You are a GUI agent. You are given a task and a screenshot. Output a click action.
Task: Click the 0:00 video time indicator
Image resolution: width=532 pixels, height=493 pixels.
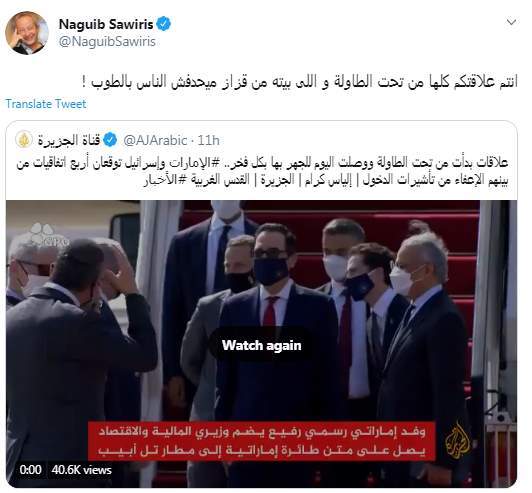[30, 470]
